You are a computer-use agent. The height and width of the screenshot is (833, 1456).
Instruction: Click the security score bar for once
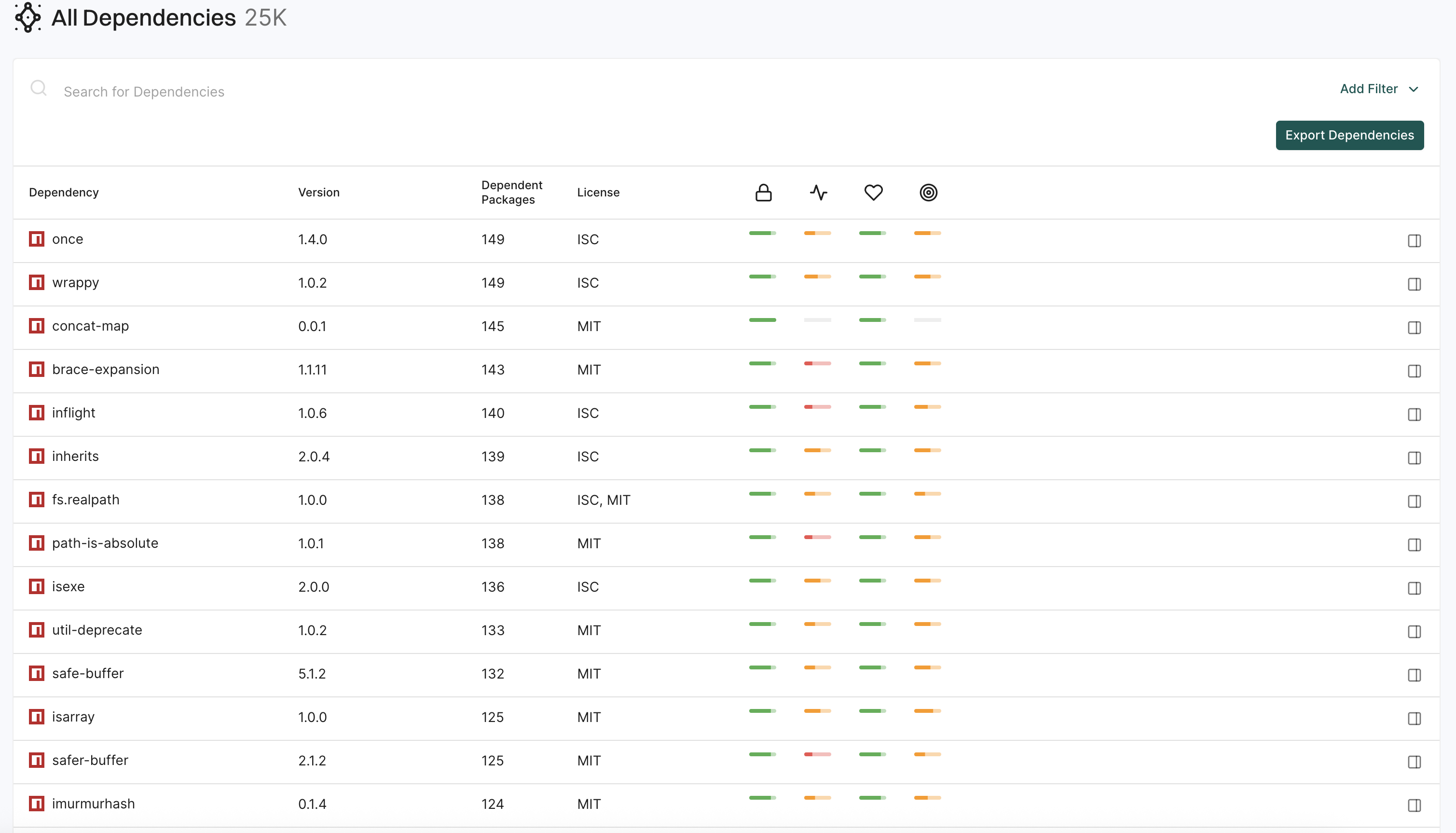[762, 234]
